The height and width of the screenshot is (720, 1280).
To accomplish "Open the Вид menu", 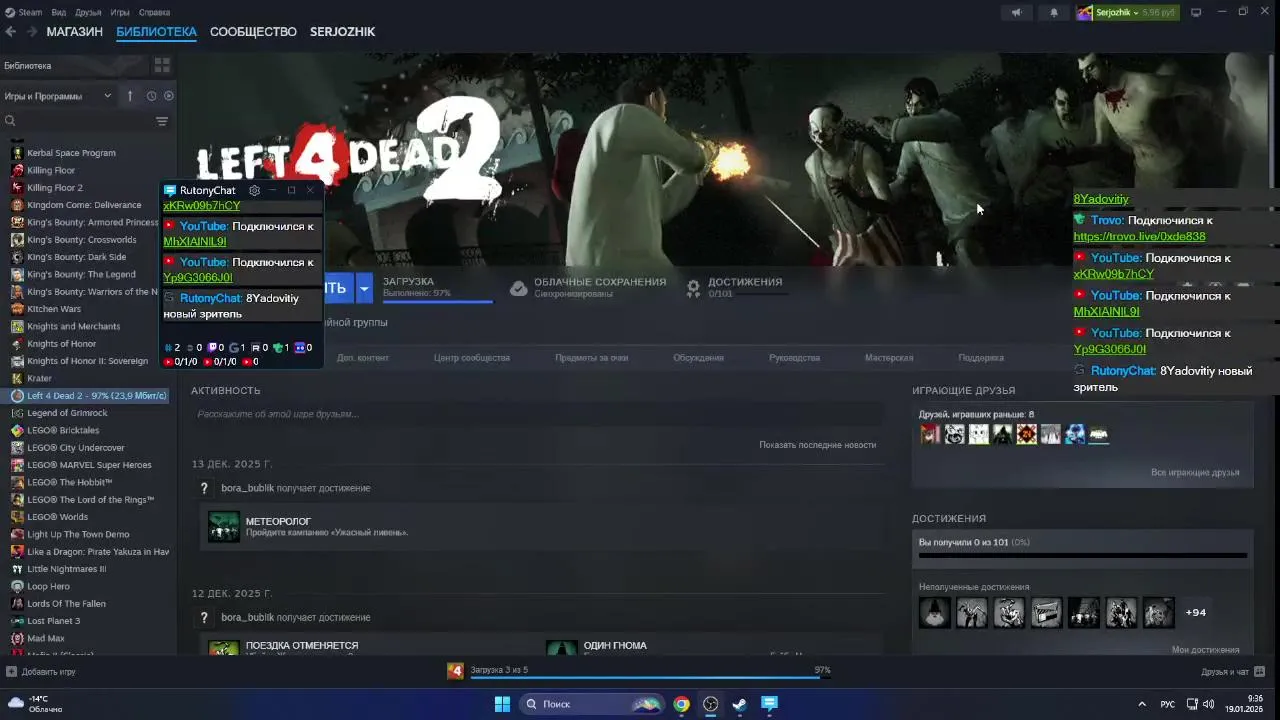I will [59, 12].
